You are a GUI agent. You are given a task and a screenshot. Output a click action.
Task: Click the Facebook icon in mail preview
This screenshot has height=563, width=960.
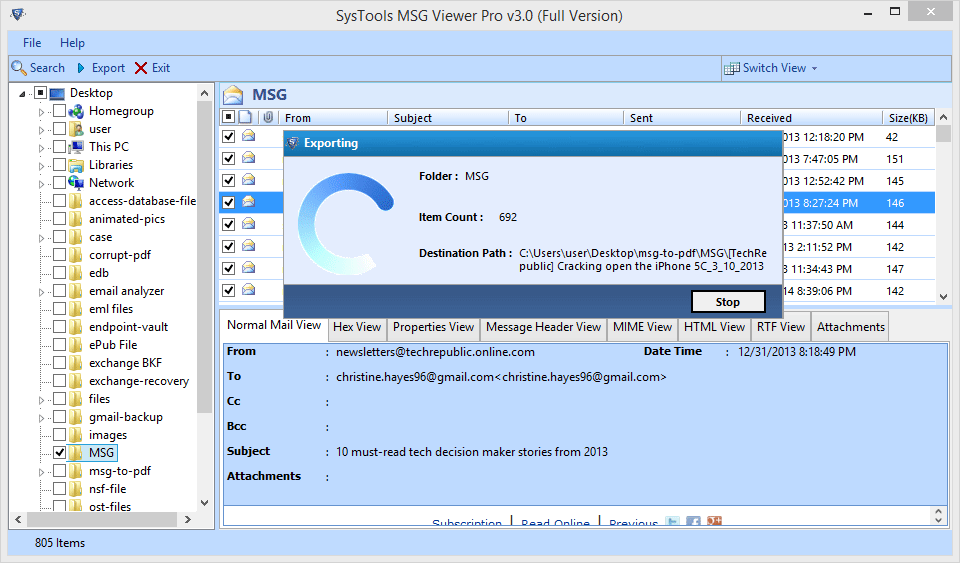click(x=694, y=521)
